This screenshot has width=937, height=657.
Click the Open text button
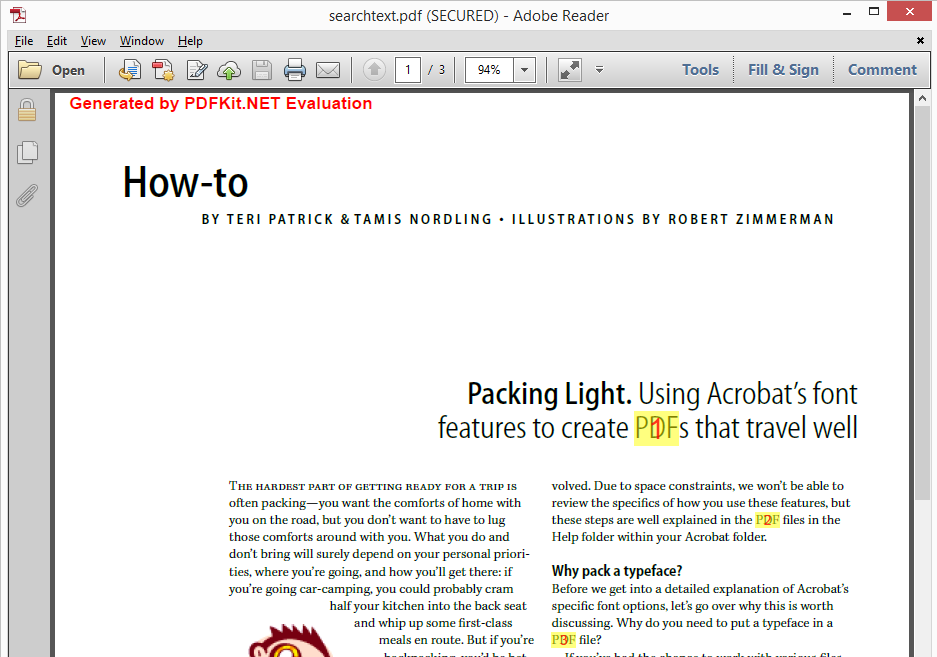click(x=68, y=70)
